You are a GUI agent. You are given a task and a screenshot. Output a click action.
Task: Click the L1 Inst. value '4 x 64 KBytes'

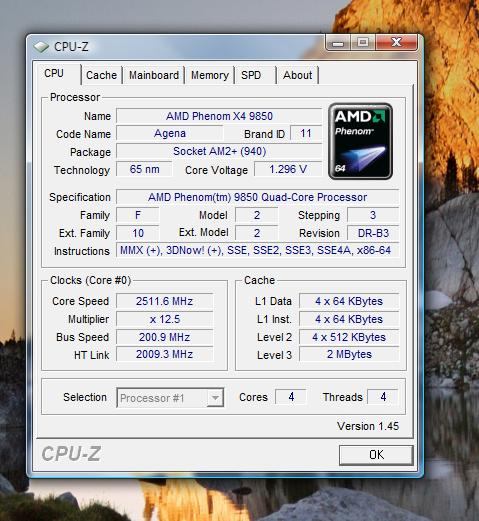[349, 319]
